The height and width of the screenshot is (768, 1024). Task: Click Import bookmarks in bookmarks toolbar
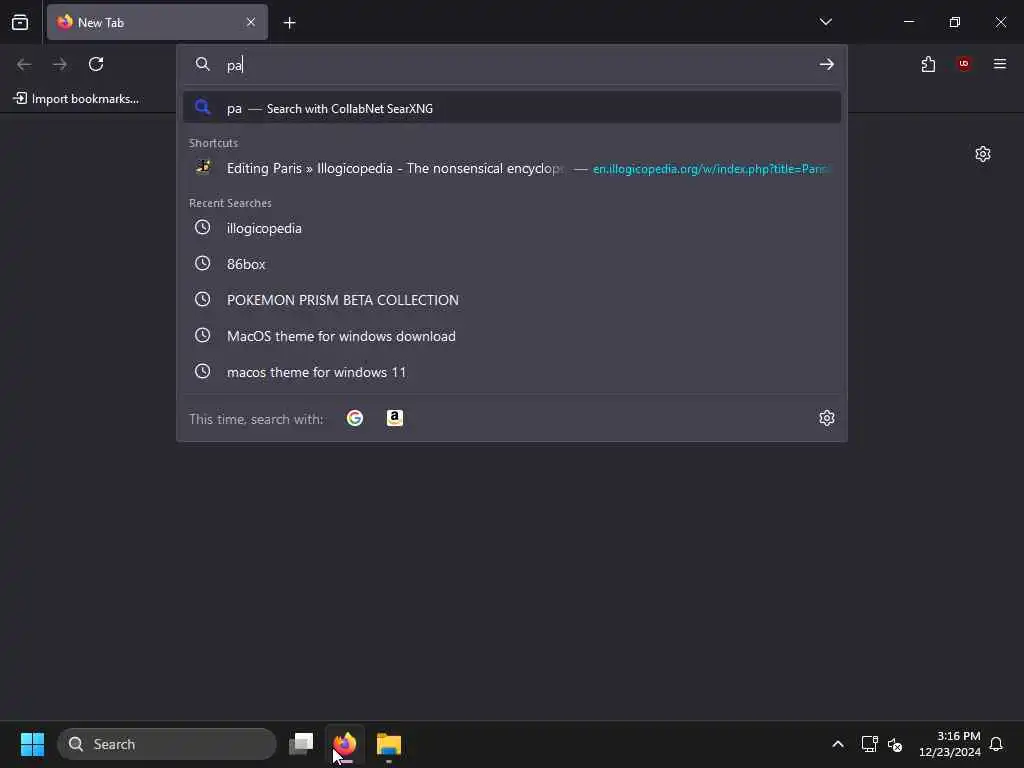[76, 99]
